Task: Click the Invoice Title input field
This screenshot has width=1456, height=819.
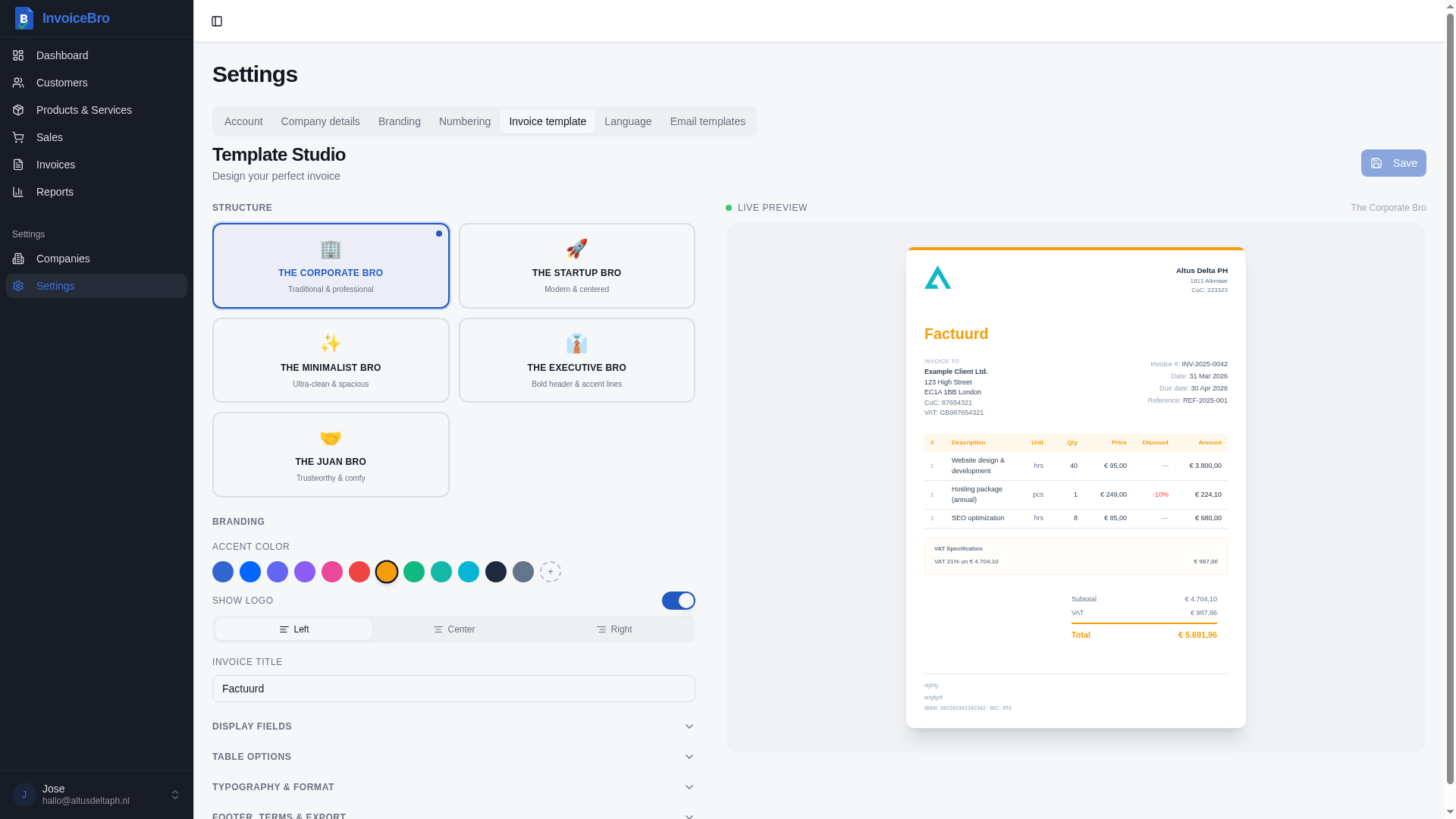Action: [x=453, y=689]
